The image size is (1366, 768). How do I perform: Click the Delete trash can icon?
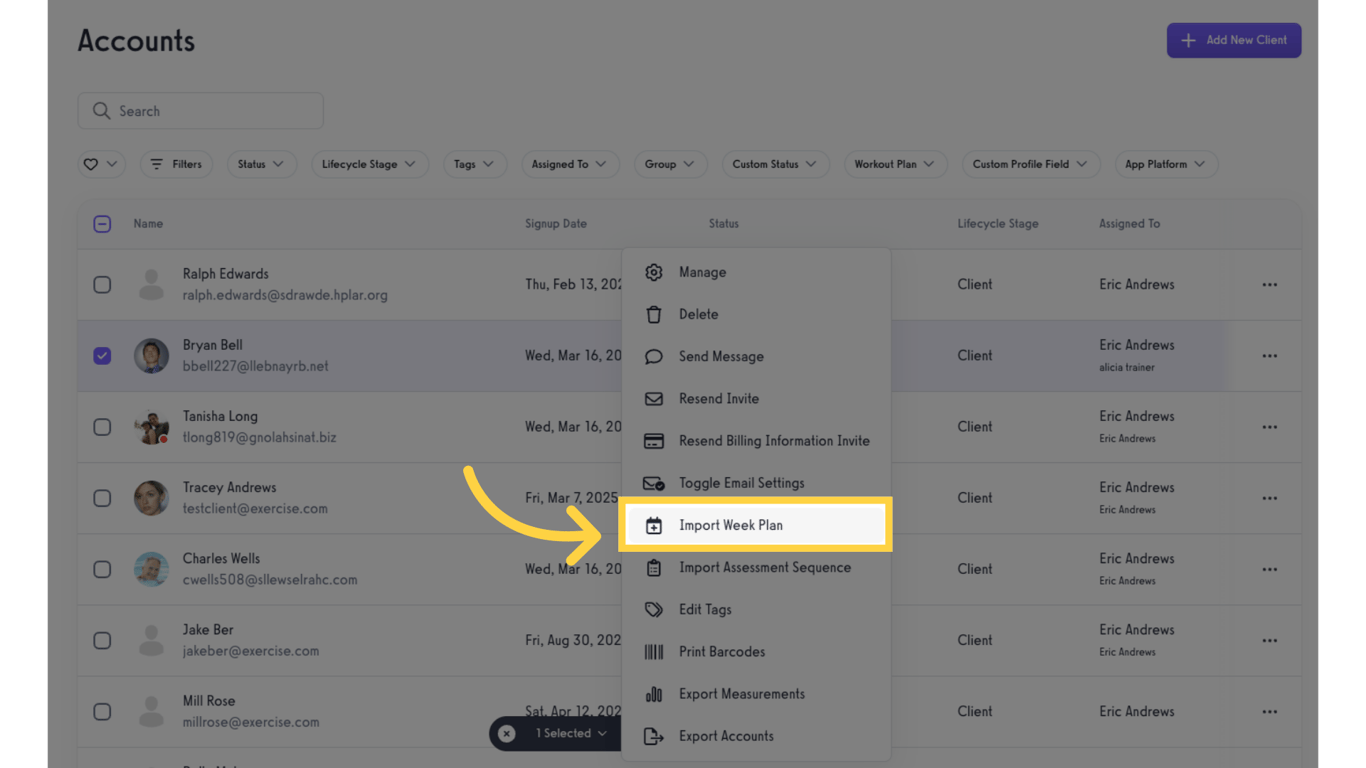tap(654, 315)
